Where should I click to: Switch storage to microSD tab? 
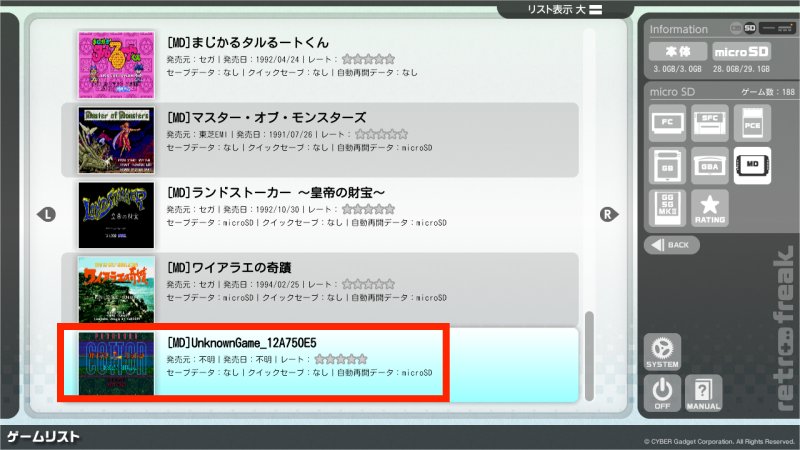(x=741, y=52)
